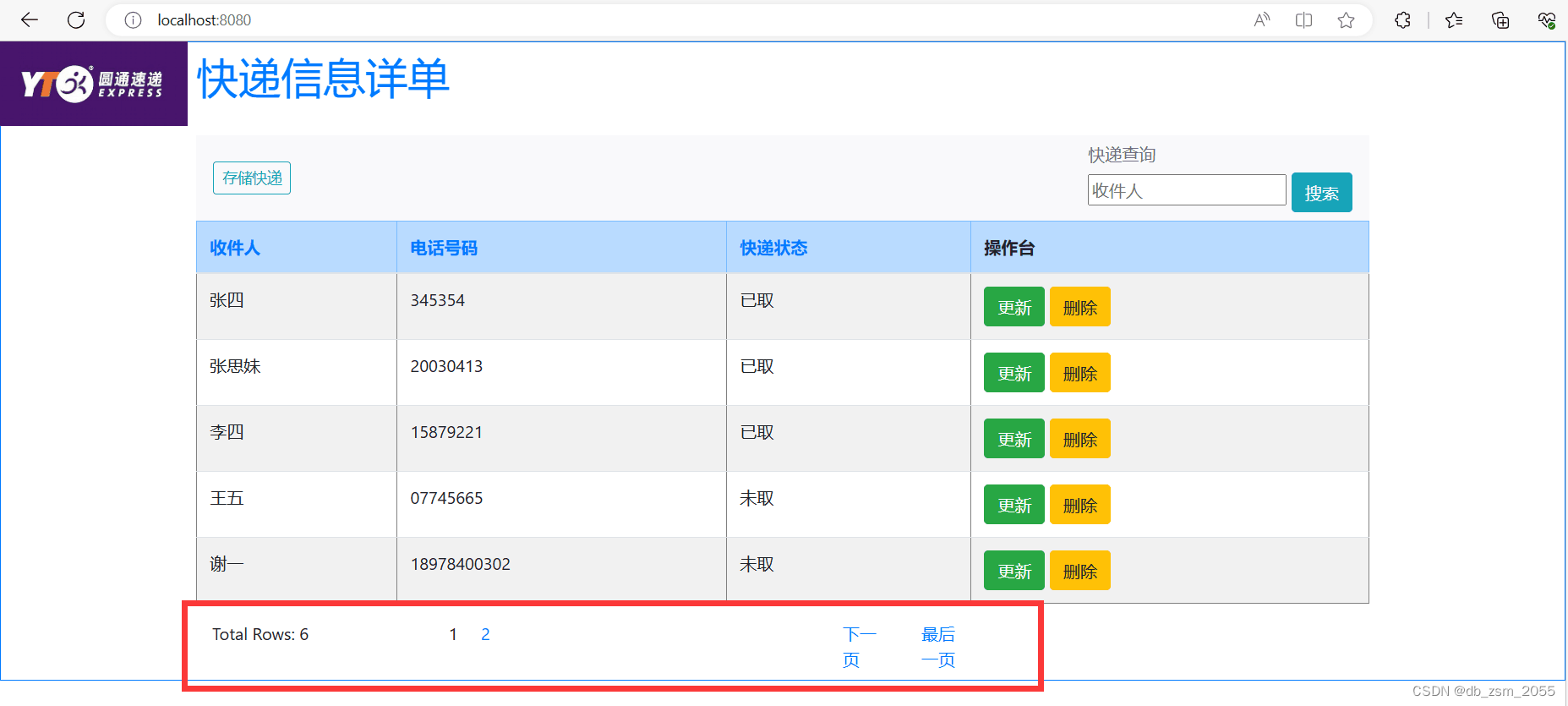Click the Total Rows: 6 text
Viewport: 1568px width, 706px height.
[260, 634]
